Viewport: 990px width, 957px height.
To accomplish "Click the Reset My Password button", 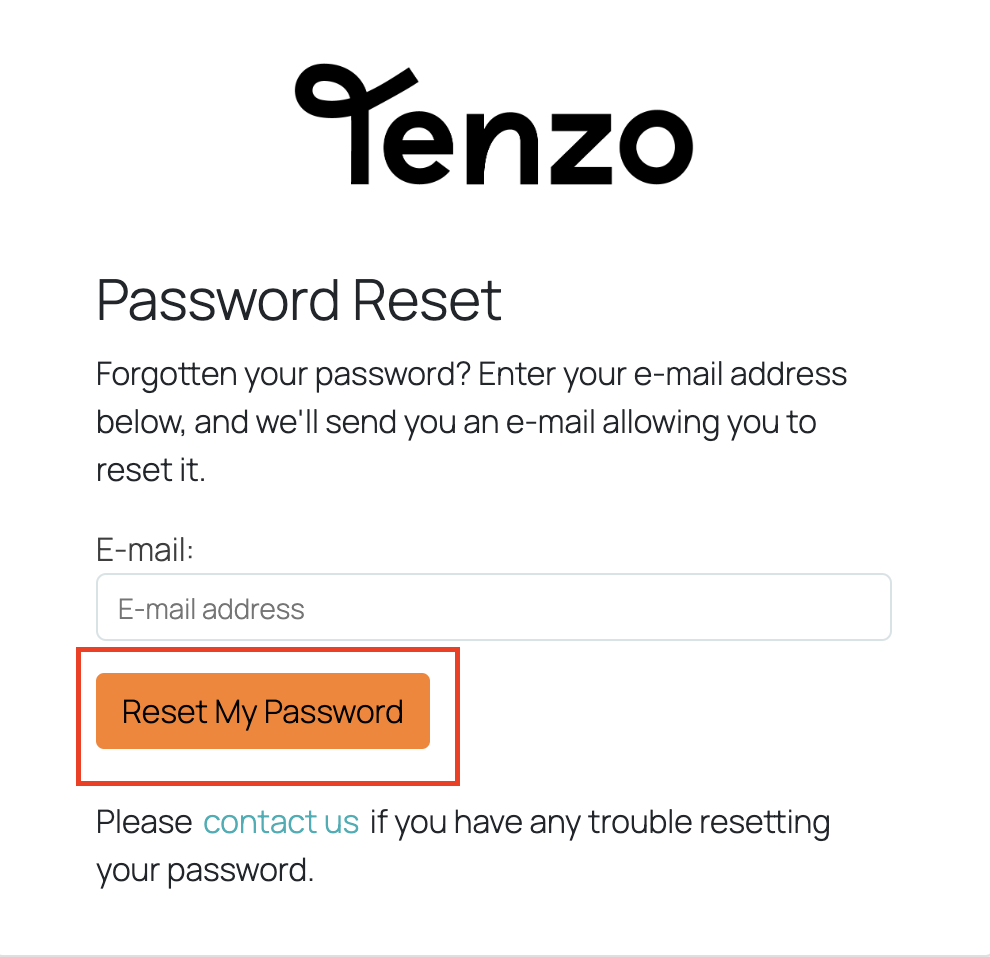I will point(263,711).
